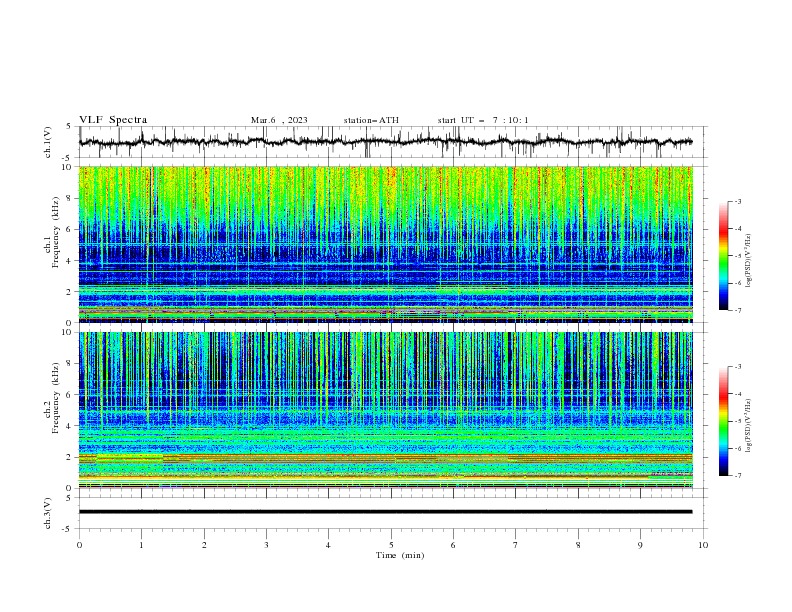Click the "8" kHz tick of ch.1 spectrogram

(x=71, y=198)
